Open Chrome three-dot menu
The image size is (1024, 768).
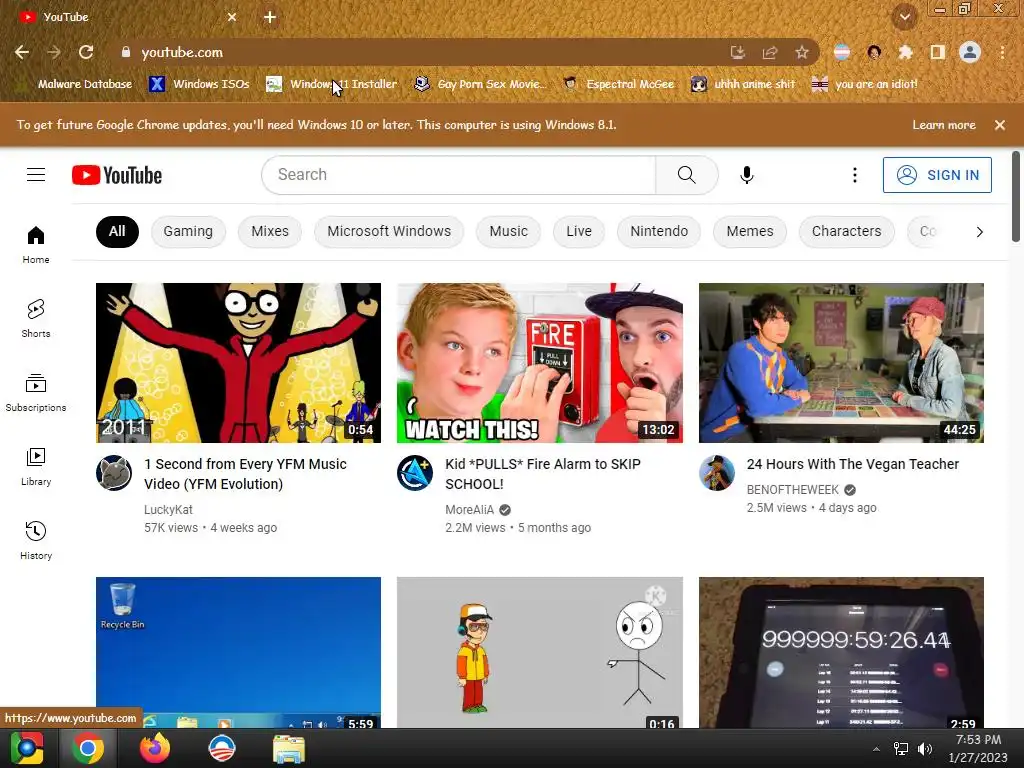click(x=1002, y=52)
